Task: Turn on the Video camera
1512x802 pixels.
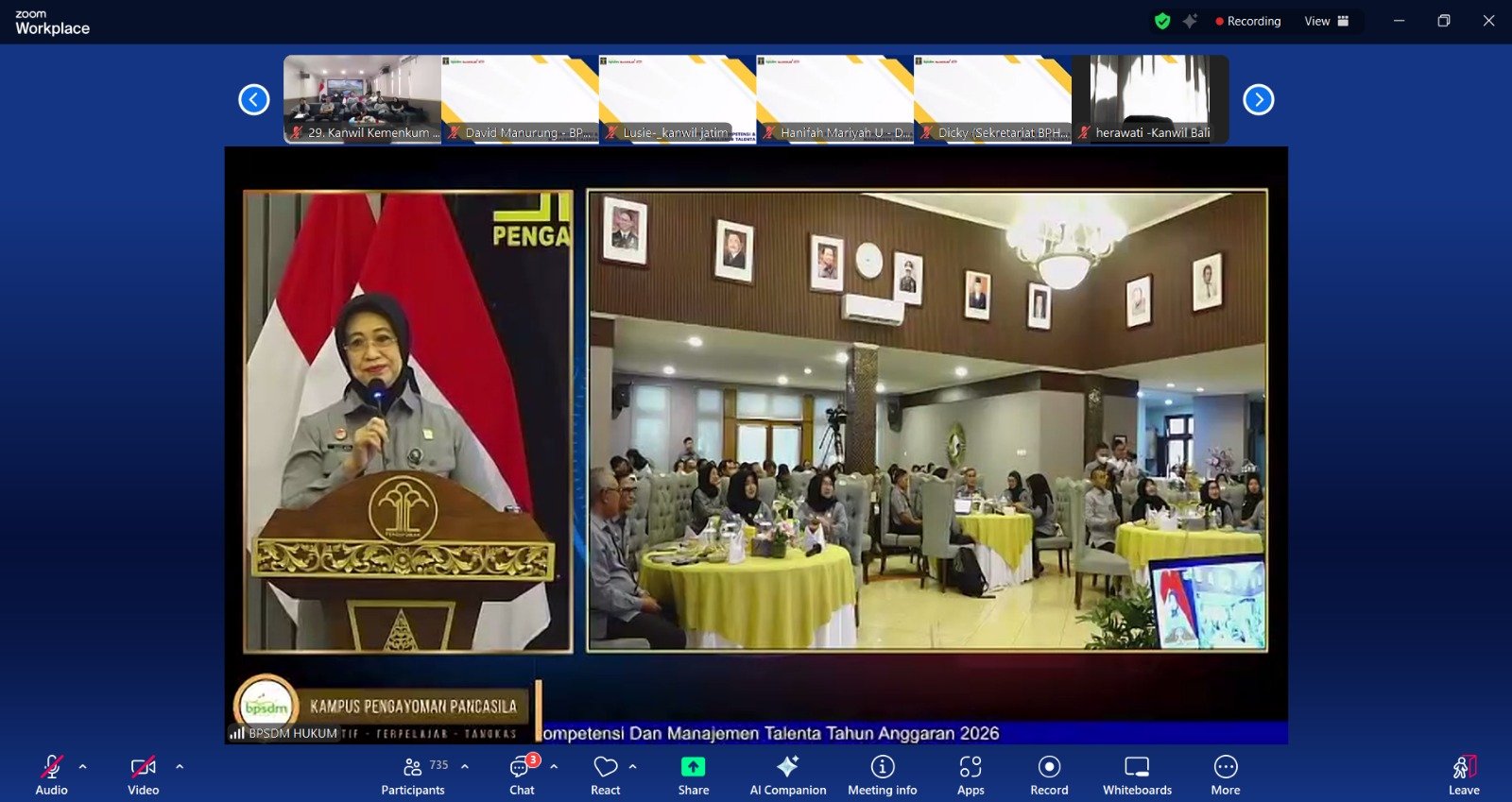Action: coord(143,767)
